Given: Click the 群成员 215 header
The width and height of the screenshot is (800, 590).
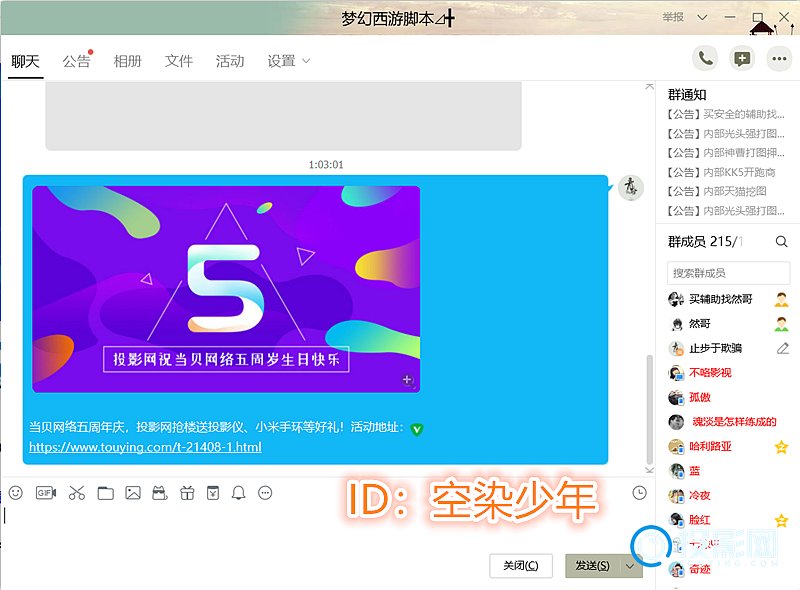Looking at the screenshot, I should click(706, 241).
